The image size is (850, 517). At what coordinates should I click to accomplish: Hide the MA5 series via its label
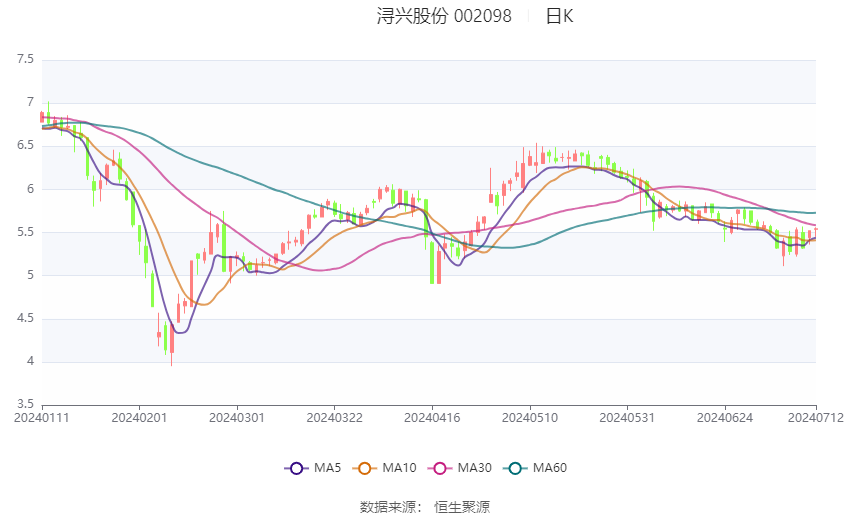point(327,468)
